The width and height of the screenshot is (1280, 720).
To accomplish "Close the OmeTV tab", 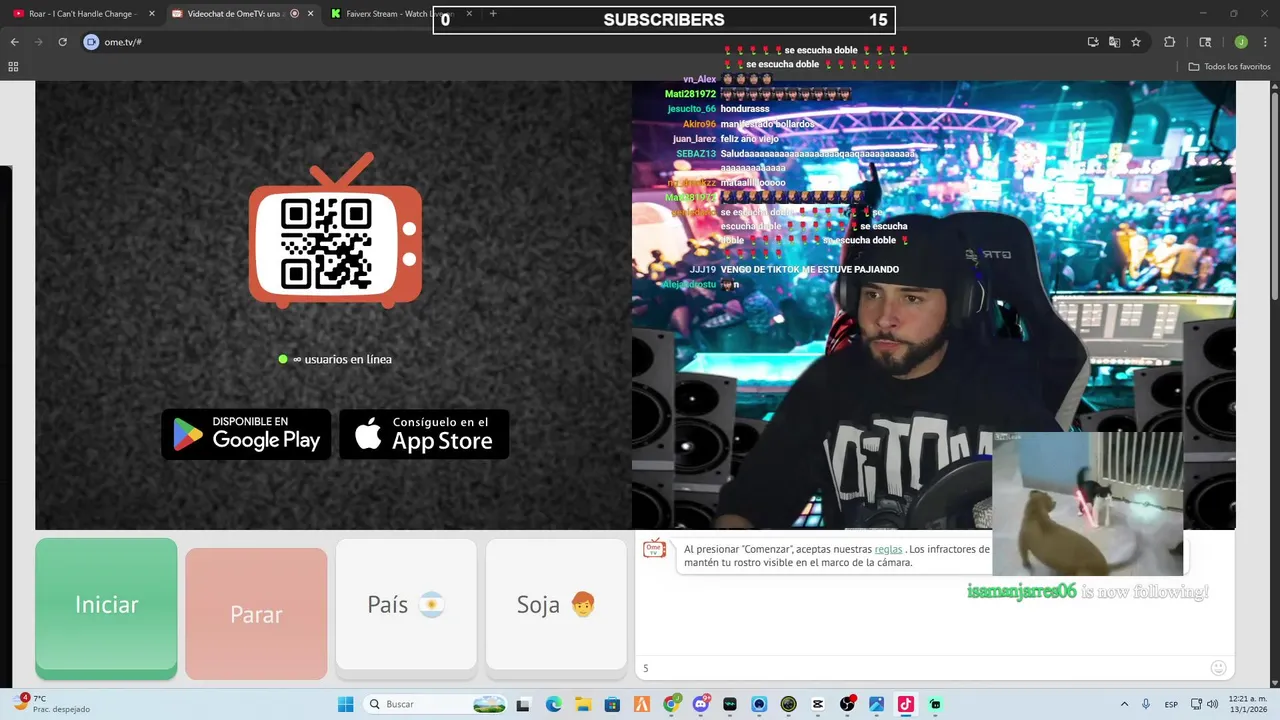I will pyautogui.click(x=310, y=14).
